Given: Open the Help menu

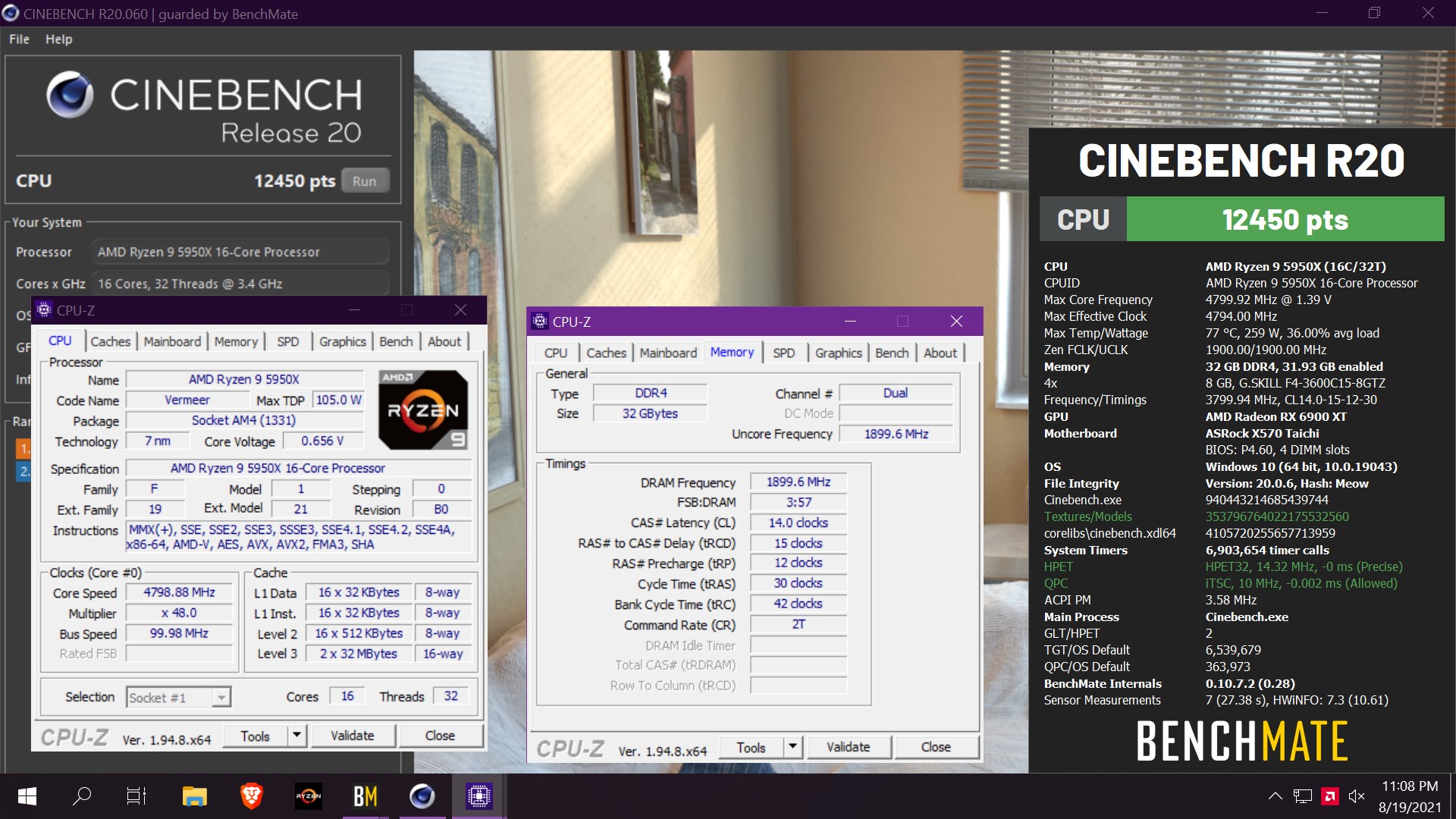Looking at the screenshot, I should tap(58, 39).
